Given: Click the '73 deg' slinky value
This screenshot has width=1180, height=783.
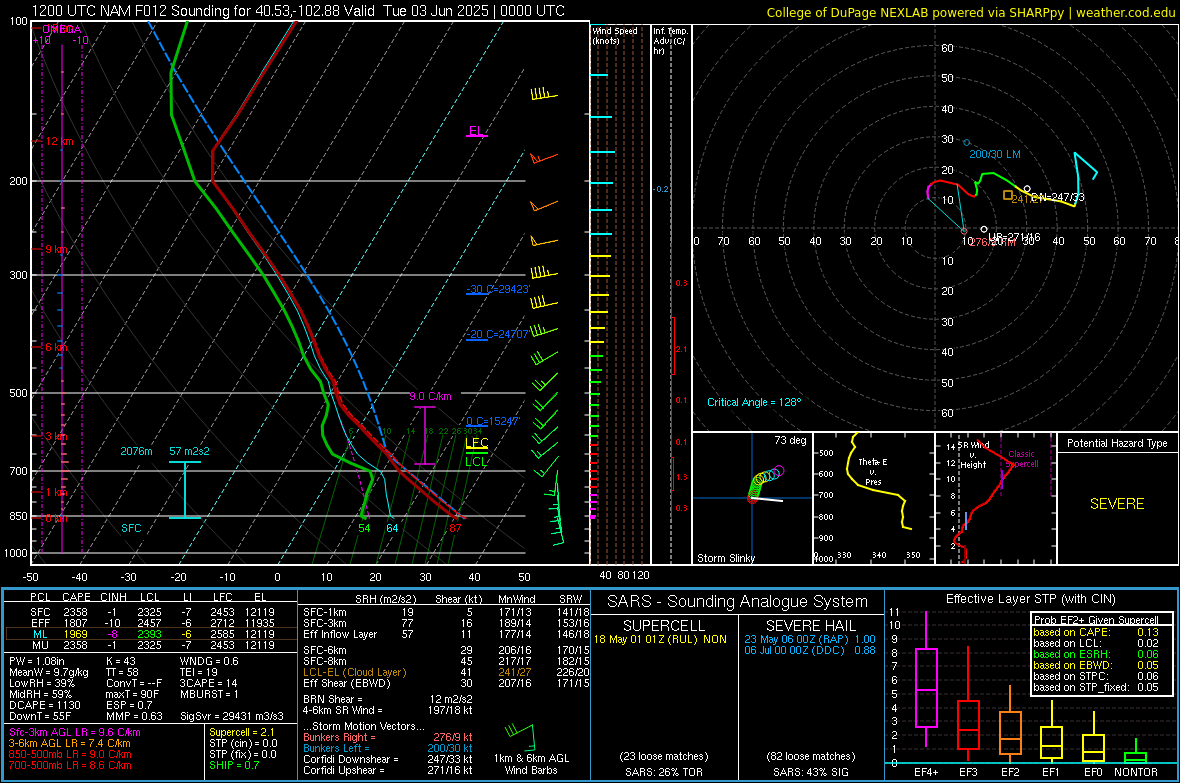Looking at the screenshot, I should click(x=790, y=440).
